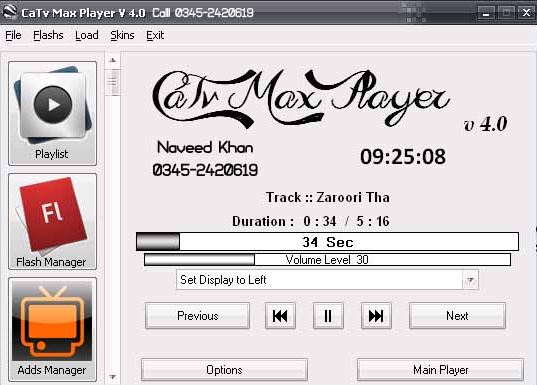Open the Load menu
537x385 pixels.
[x=87, y=35]
